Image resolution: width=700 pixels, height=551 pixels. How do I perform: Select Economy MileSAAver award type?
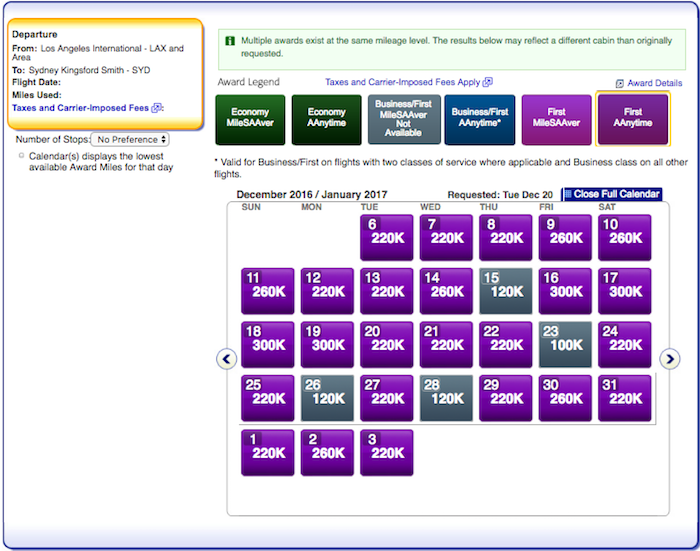point(250,120)
